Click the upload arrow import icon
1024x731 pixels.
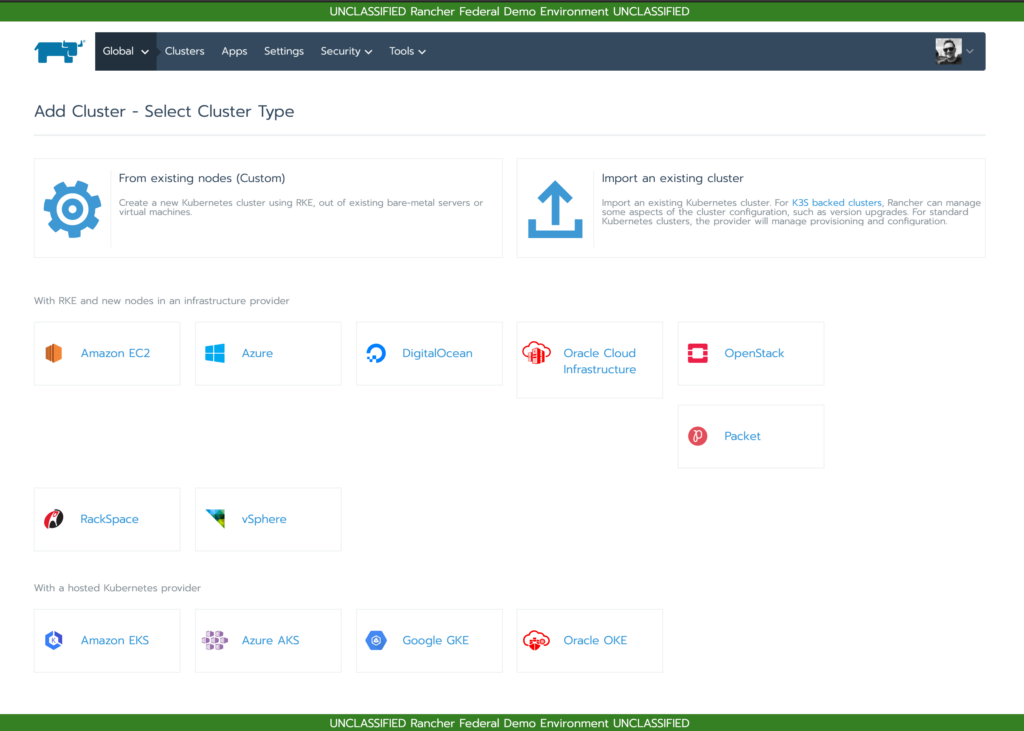click(555, 209)
